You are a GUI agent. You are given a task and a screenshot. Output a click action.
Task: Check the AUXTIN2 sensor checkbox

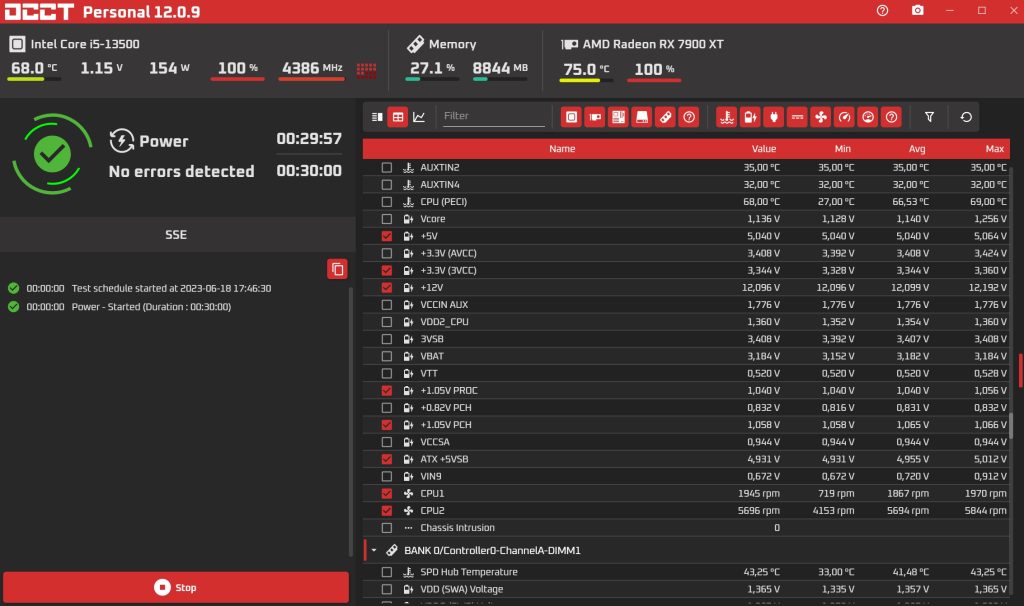pos(387,168)
